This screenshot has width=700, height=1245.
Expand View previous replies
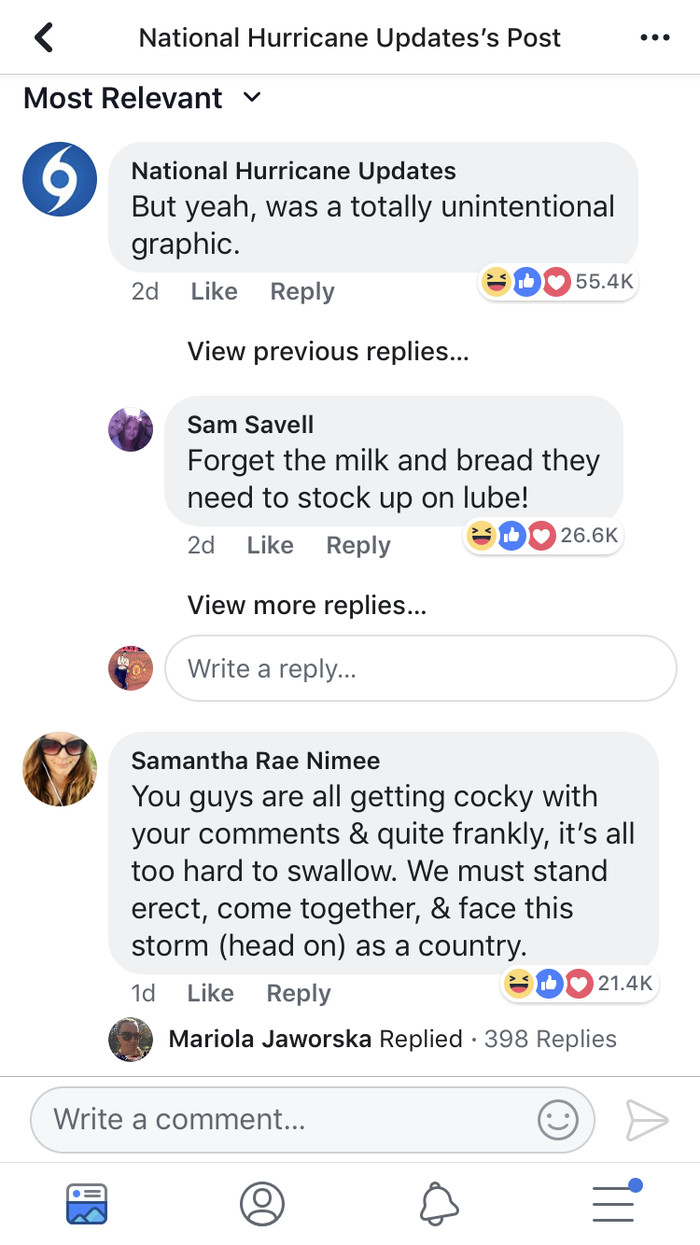(328, 352)
